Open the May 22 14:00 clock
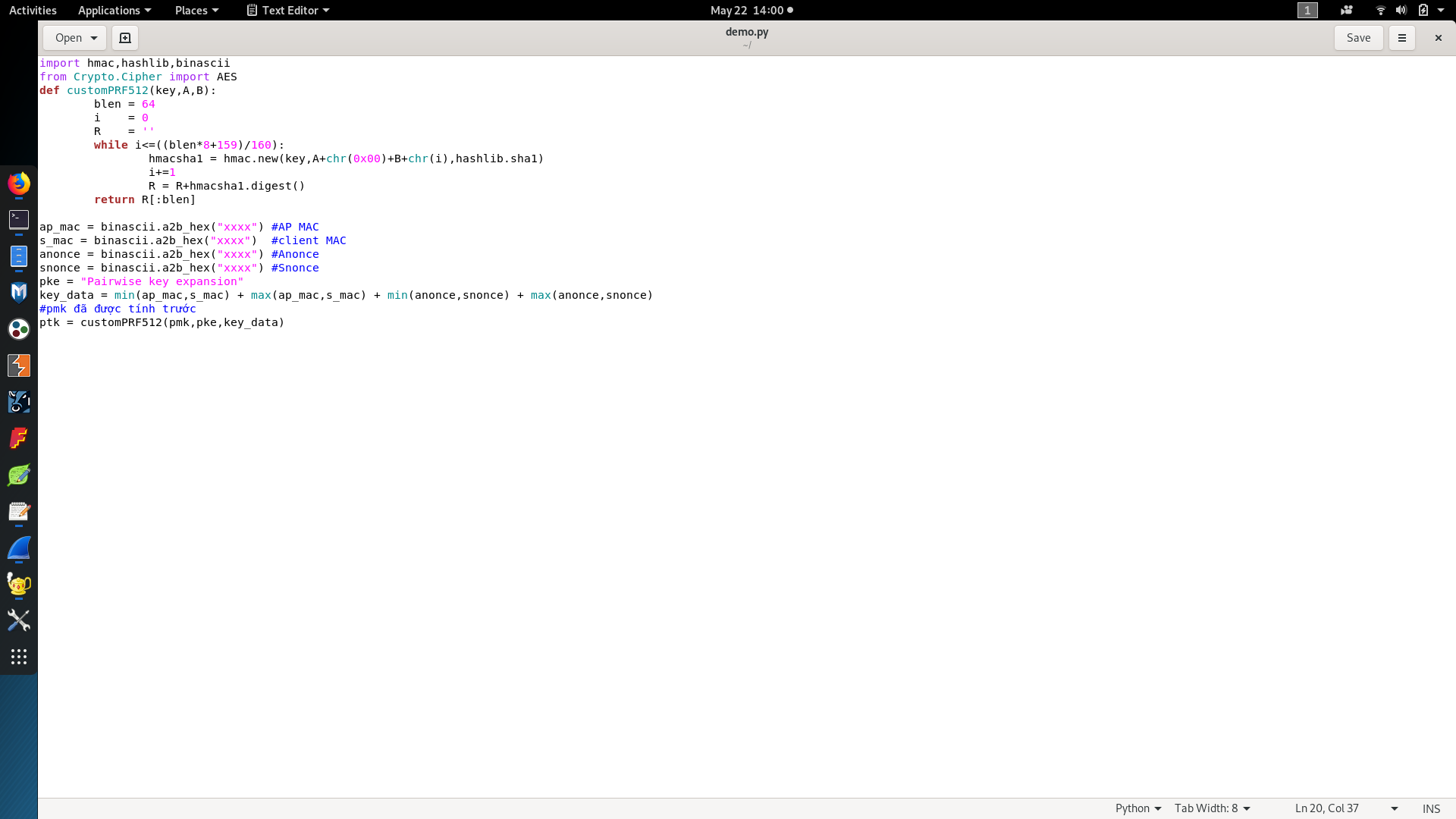Viewport: 1456px width, 819px height. pyautogui.click(x=752, y=10)
